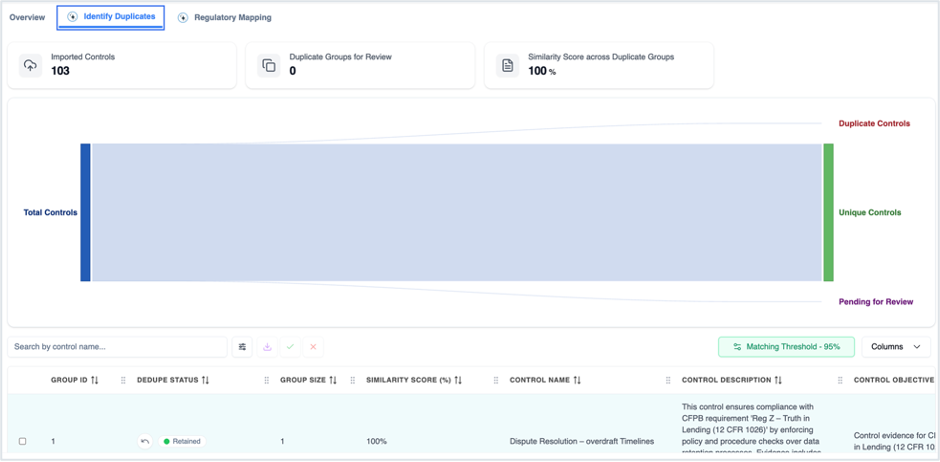
Task: Grab the Group ID column drag handle
Action: coord(123,380)
